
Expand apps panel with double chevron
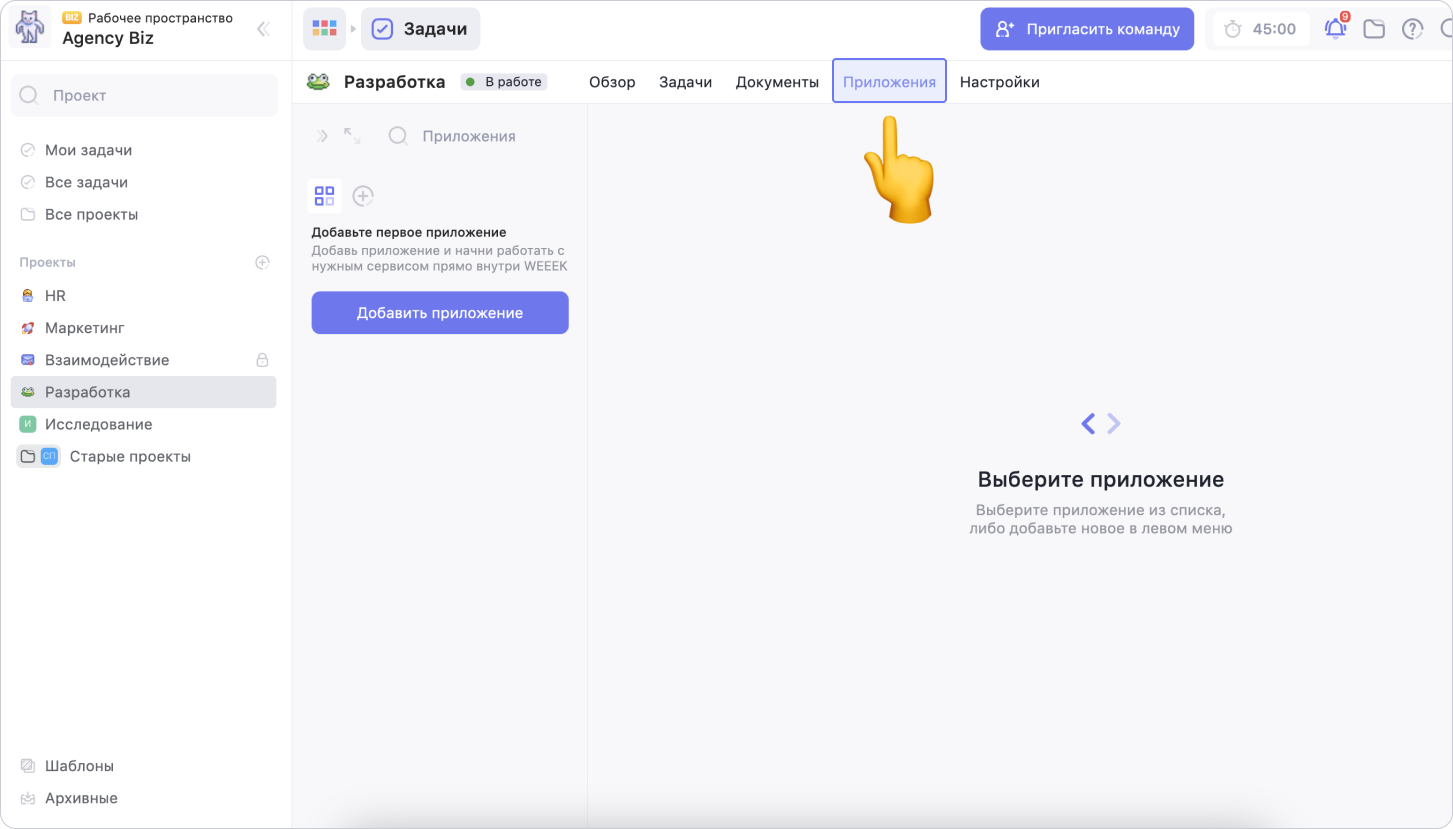click(x=322, y=136)
